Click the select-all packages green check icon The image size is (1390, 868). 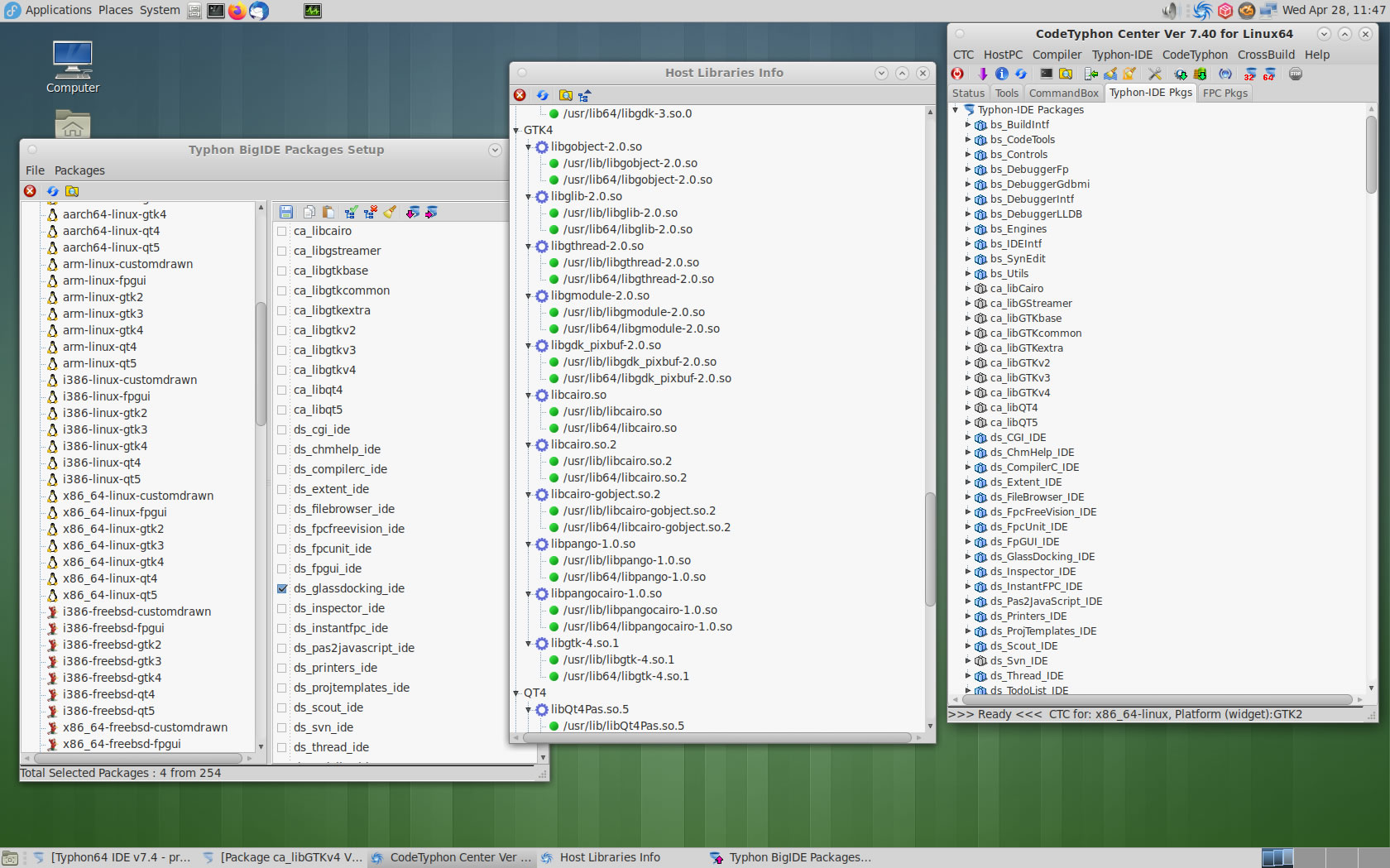point(352,213)
